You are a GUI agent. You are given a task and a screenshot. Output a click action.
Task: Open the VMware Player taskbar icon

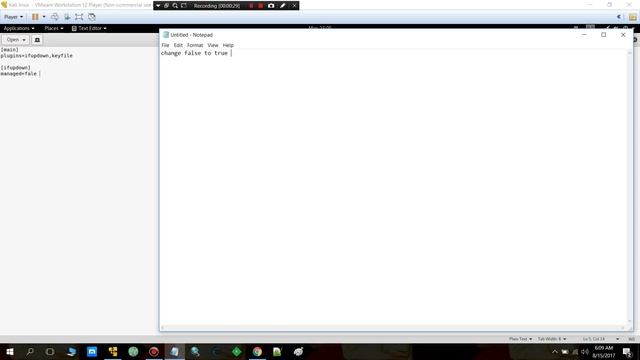pyautogui.click(x=113, y=351)
